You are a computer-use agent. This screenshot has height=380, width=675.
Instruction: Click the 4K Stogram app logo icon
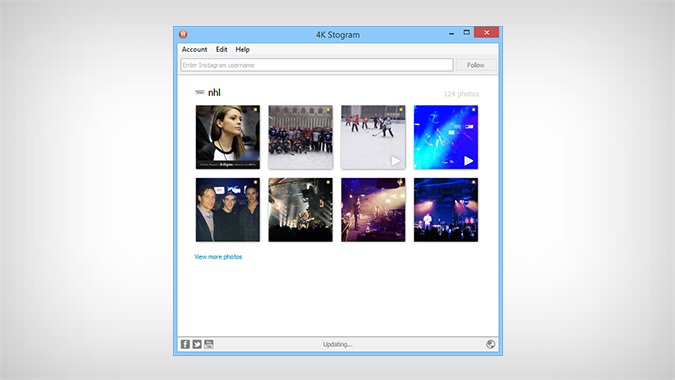coord(183,34)
